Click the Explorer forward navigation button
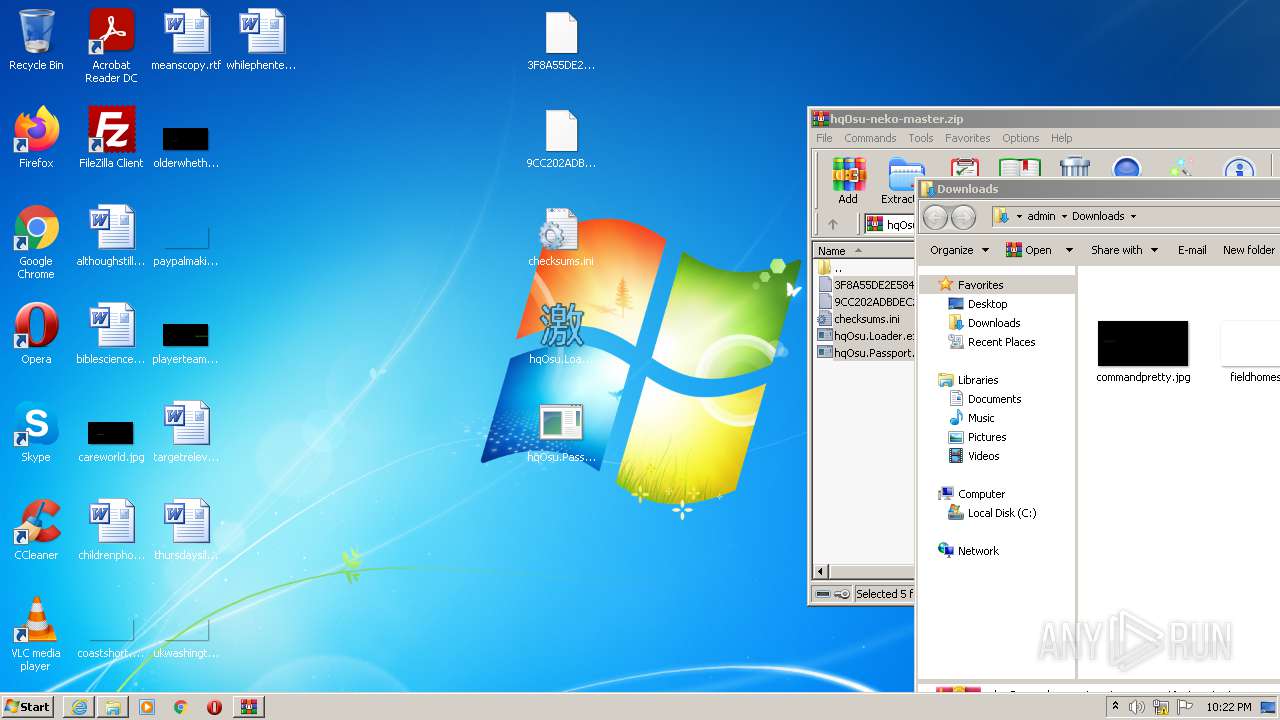1280x720 pixels. pos(963,216)
